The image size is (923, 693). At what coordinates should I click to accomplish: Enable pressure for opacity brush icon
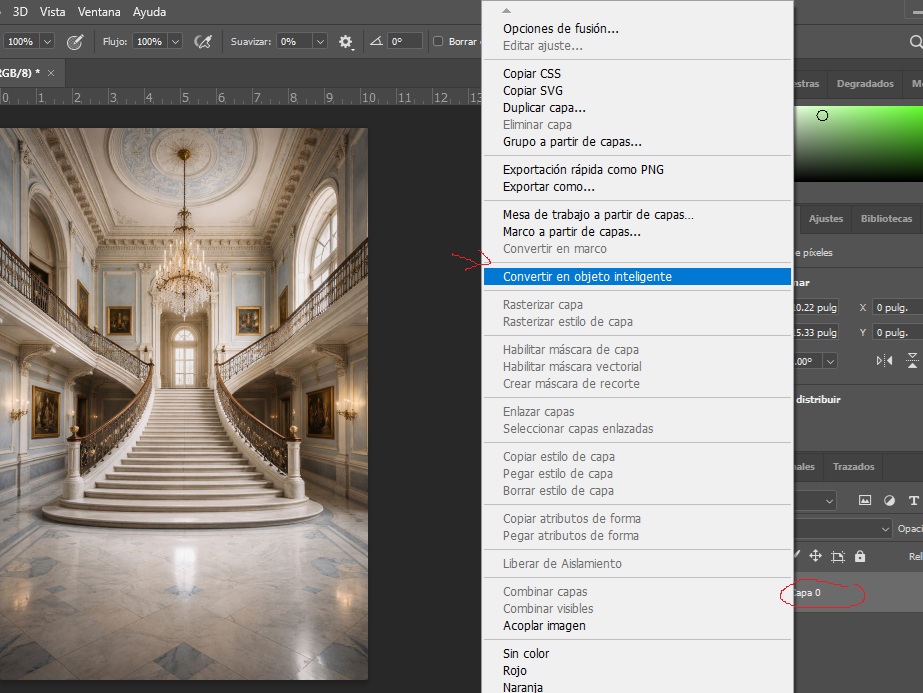point(75,42)
